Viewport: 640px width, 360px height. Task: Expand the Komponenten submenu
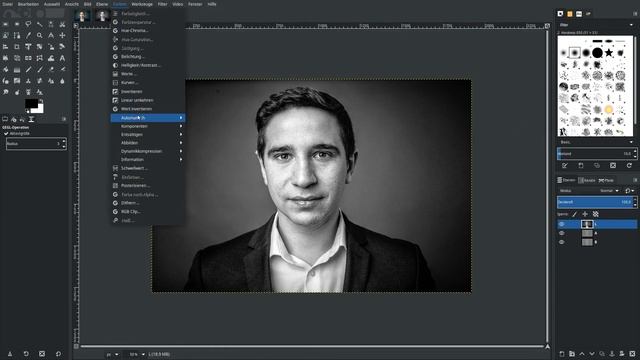point(148,126)
